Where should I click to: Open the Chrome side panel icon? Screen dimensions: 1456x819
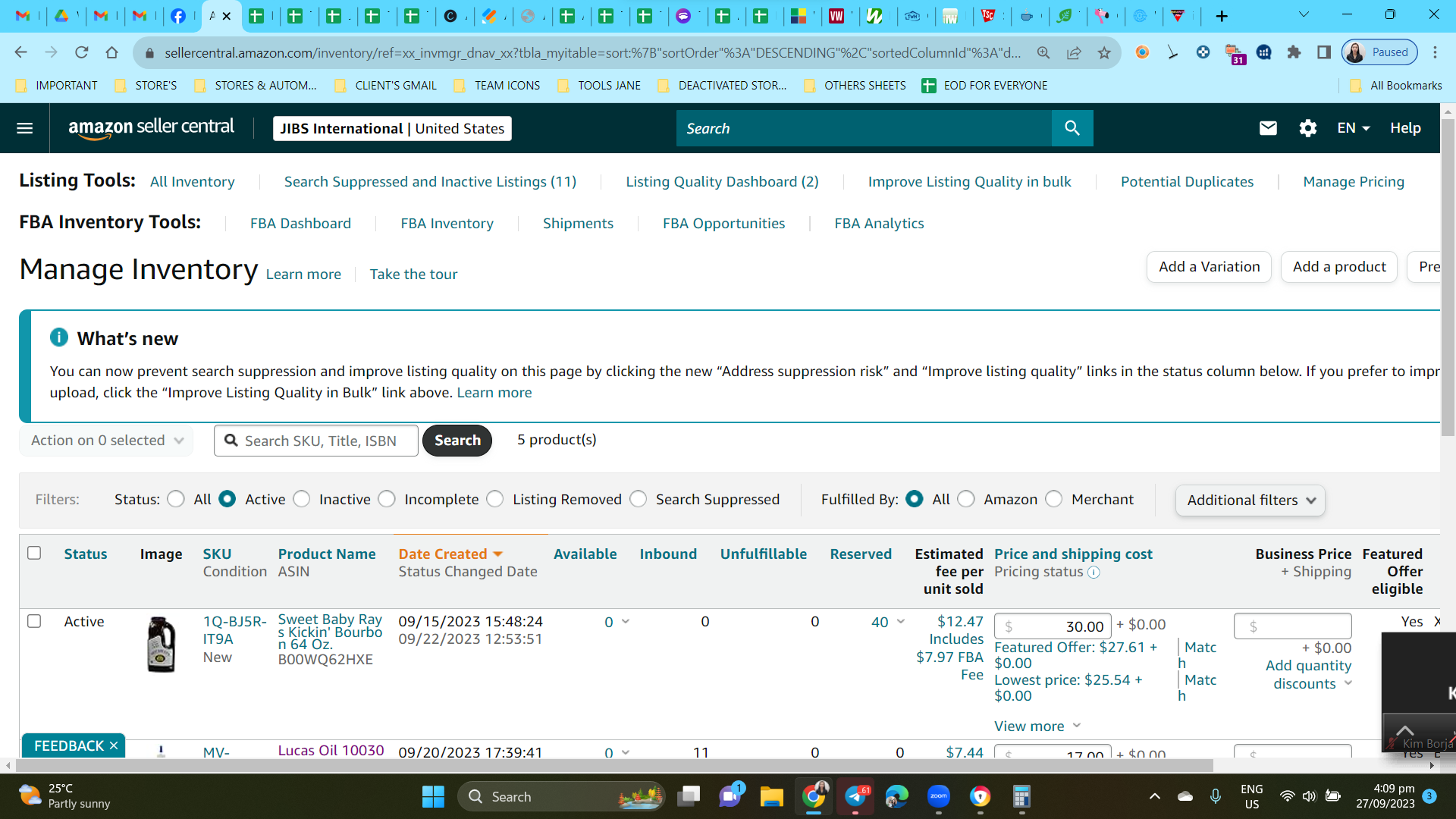tap(1324, 52)
